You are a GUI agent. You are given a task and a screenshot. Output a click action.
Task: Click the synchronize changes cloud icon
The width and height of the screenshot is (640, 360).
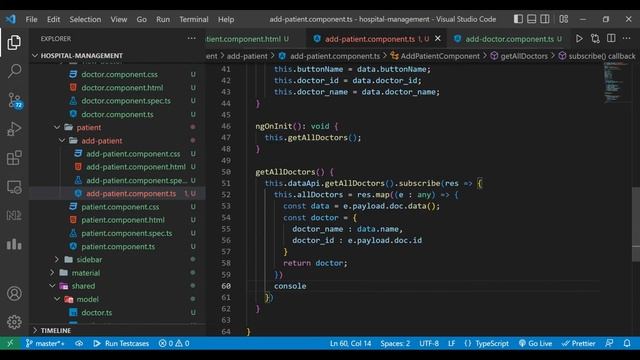click(x=79, y=343)
